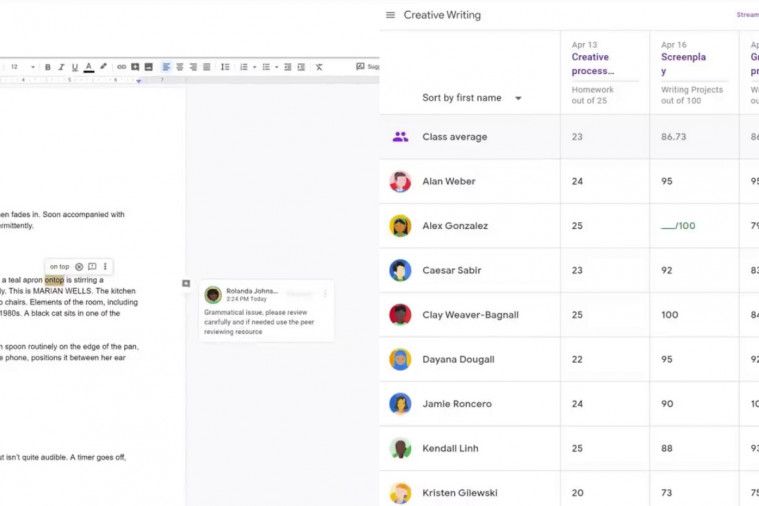Toggle italic formatting in the Docs toolbar

[61, 67]
